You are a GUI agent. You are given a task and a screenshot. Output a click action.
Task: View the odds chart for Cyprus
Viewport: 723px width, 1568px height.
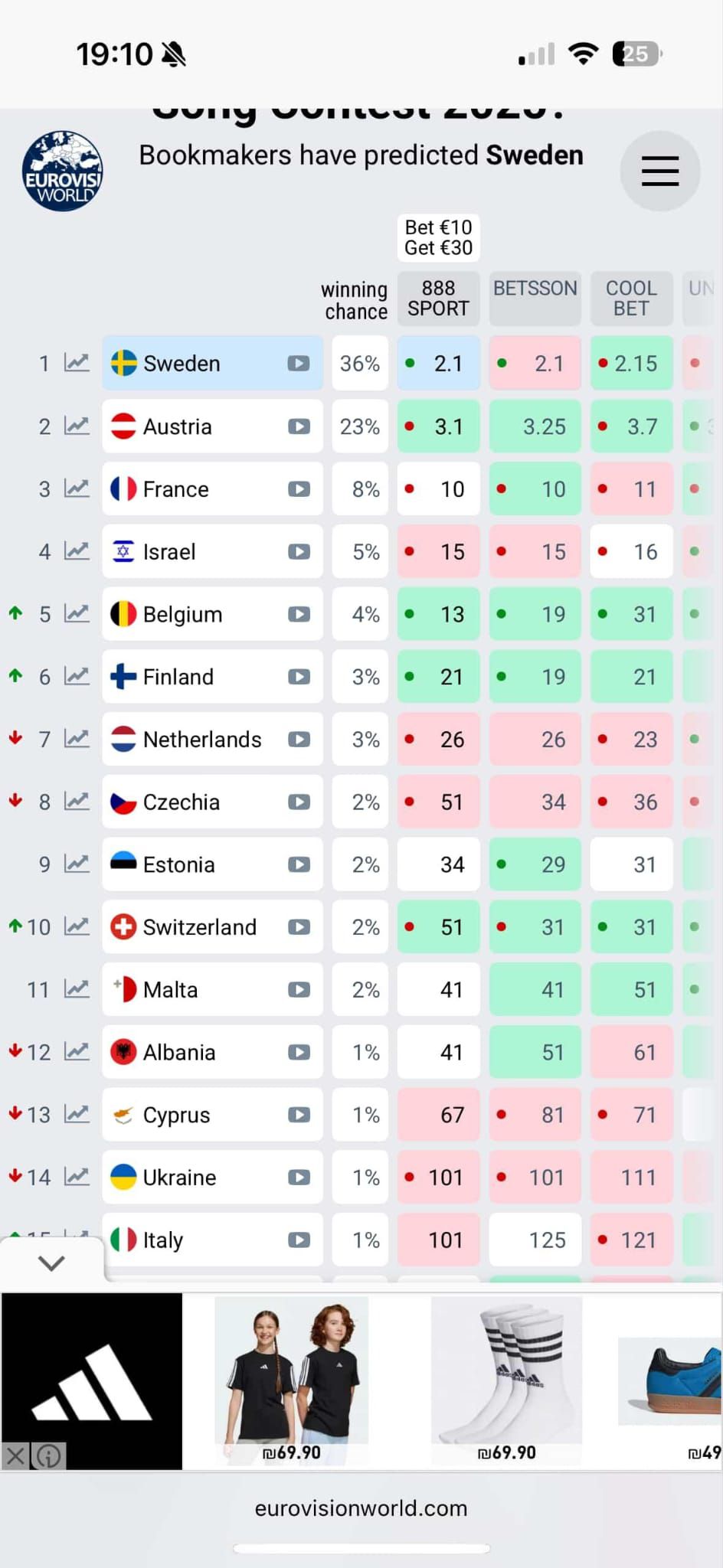point(77,1114)
